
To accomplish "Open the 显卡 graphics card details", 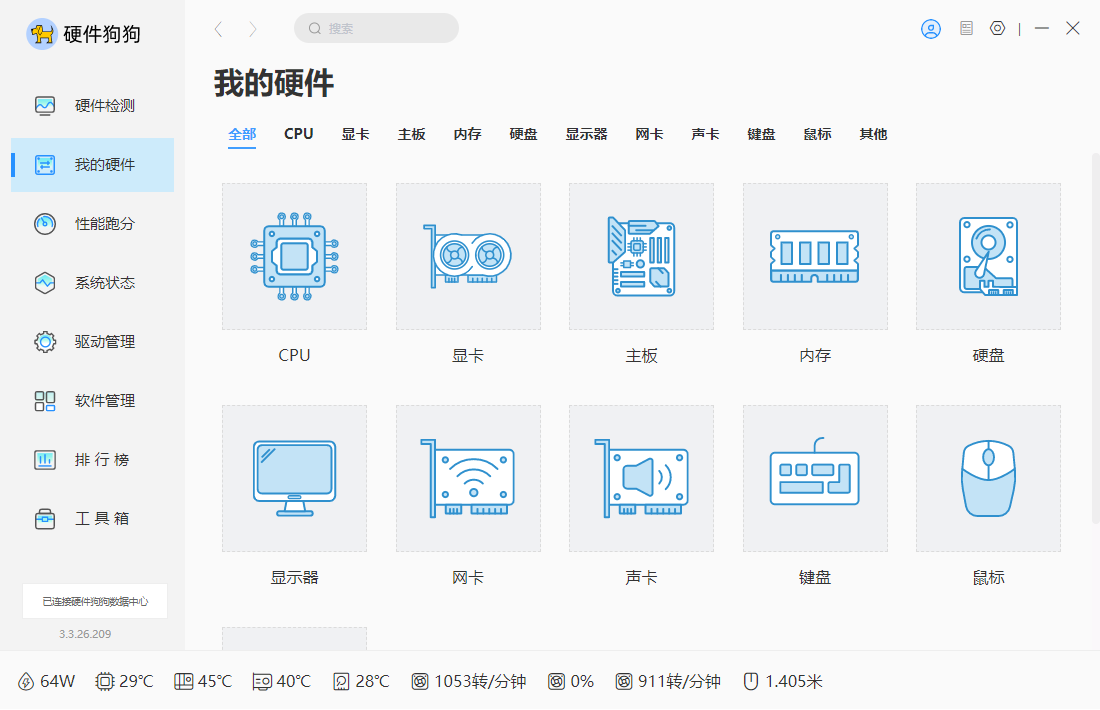I will 468,256.
